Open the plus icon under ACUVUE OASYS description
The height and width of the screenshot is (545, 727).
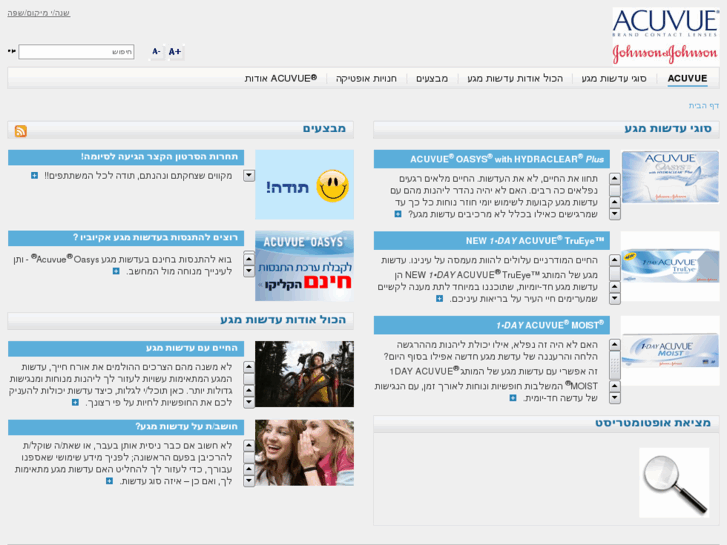pyautogui.click(x=398, y=214)
